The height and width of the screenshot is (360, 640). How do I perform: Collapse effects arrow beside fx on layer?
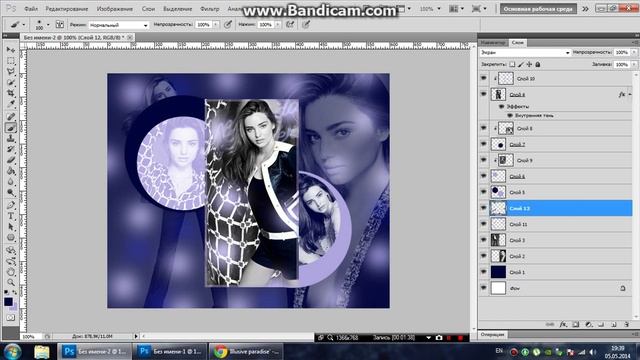(630, 94)
